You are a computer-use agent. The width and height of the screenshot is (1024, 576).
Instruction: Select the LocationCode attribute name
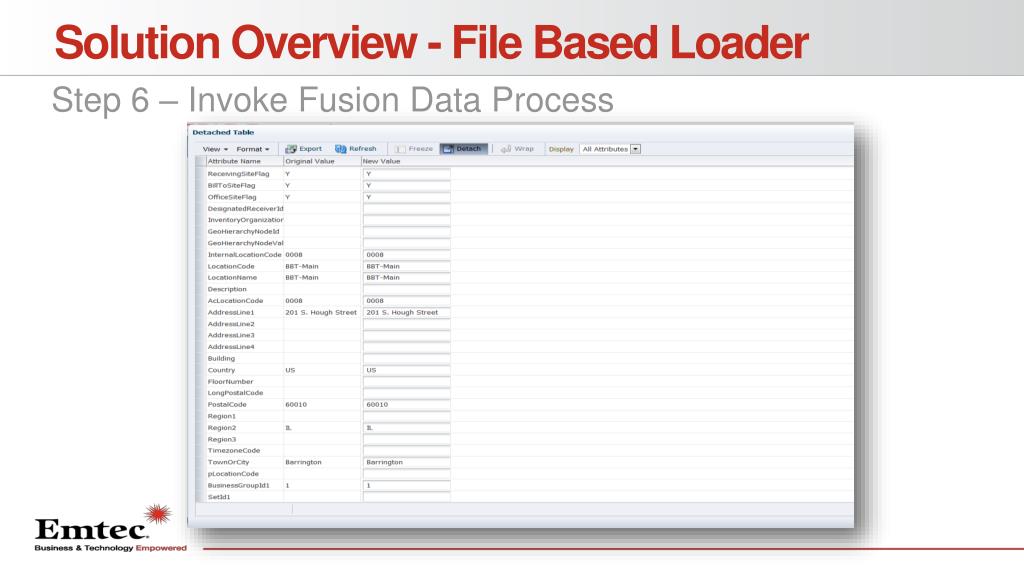click(x=231, y=266)
